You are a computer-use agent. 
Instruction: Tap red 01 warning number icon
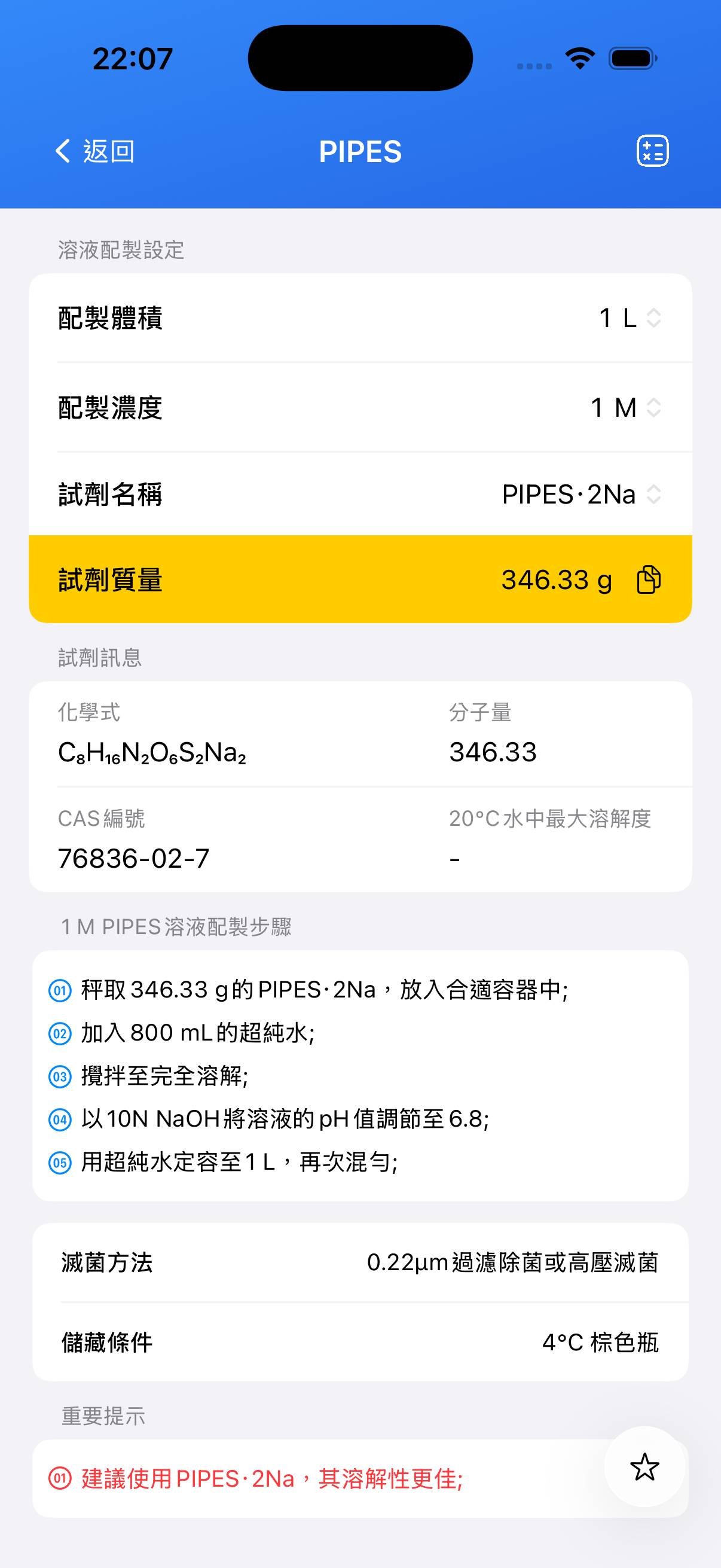[x=60, y=1478]
